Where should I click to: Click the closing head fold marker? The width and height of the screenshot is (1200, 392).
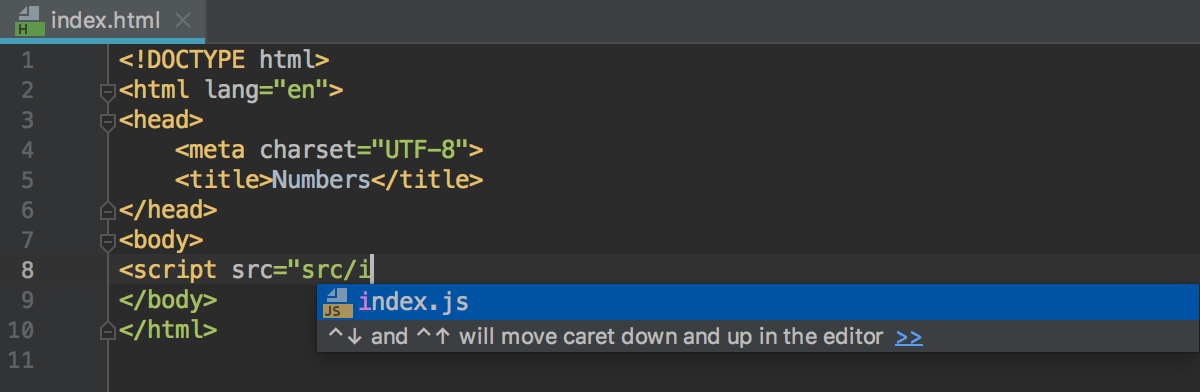coord(108,210)
